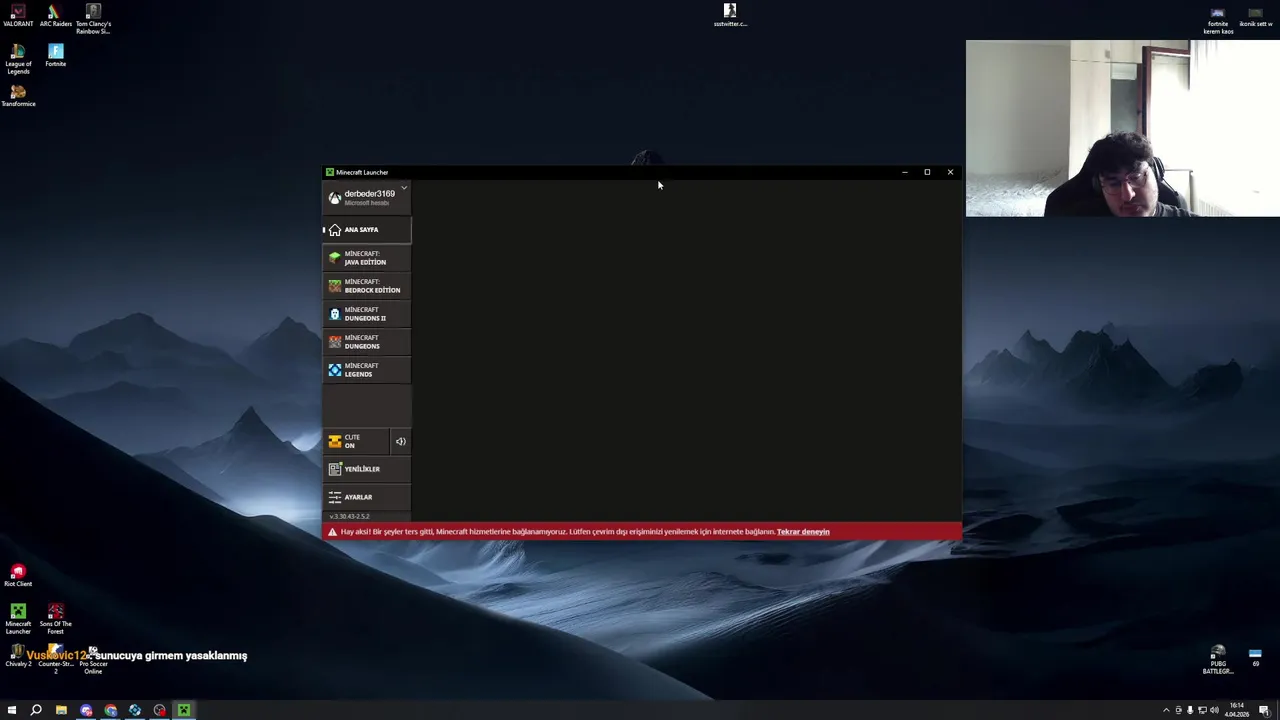Select the ssstwitter desktop file
Image resolution: width=1280 pixels, height=720 pixels.
pyautogui.click(x=730, y=15)
